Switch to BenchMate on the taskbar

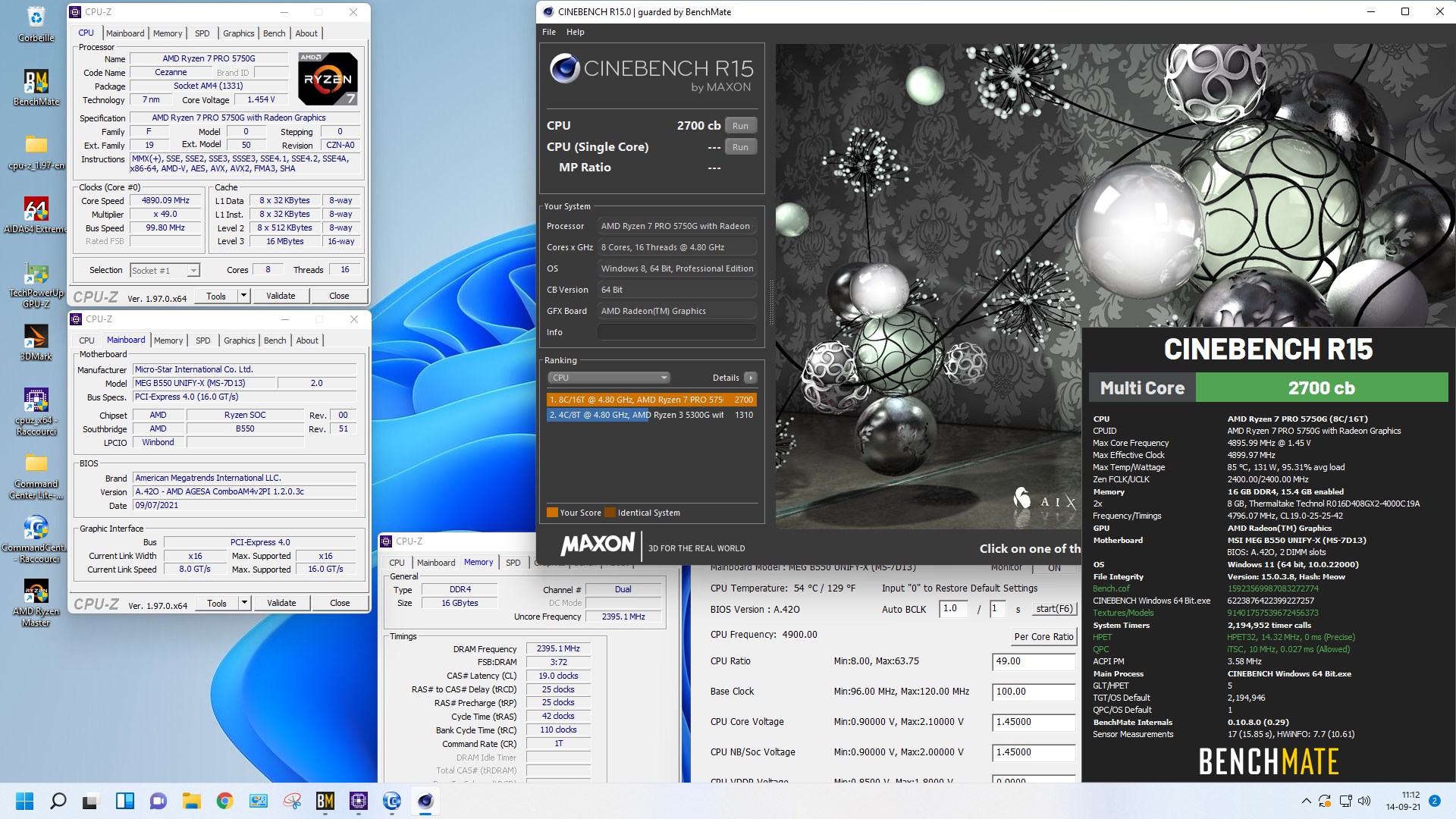[325, 801]
